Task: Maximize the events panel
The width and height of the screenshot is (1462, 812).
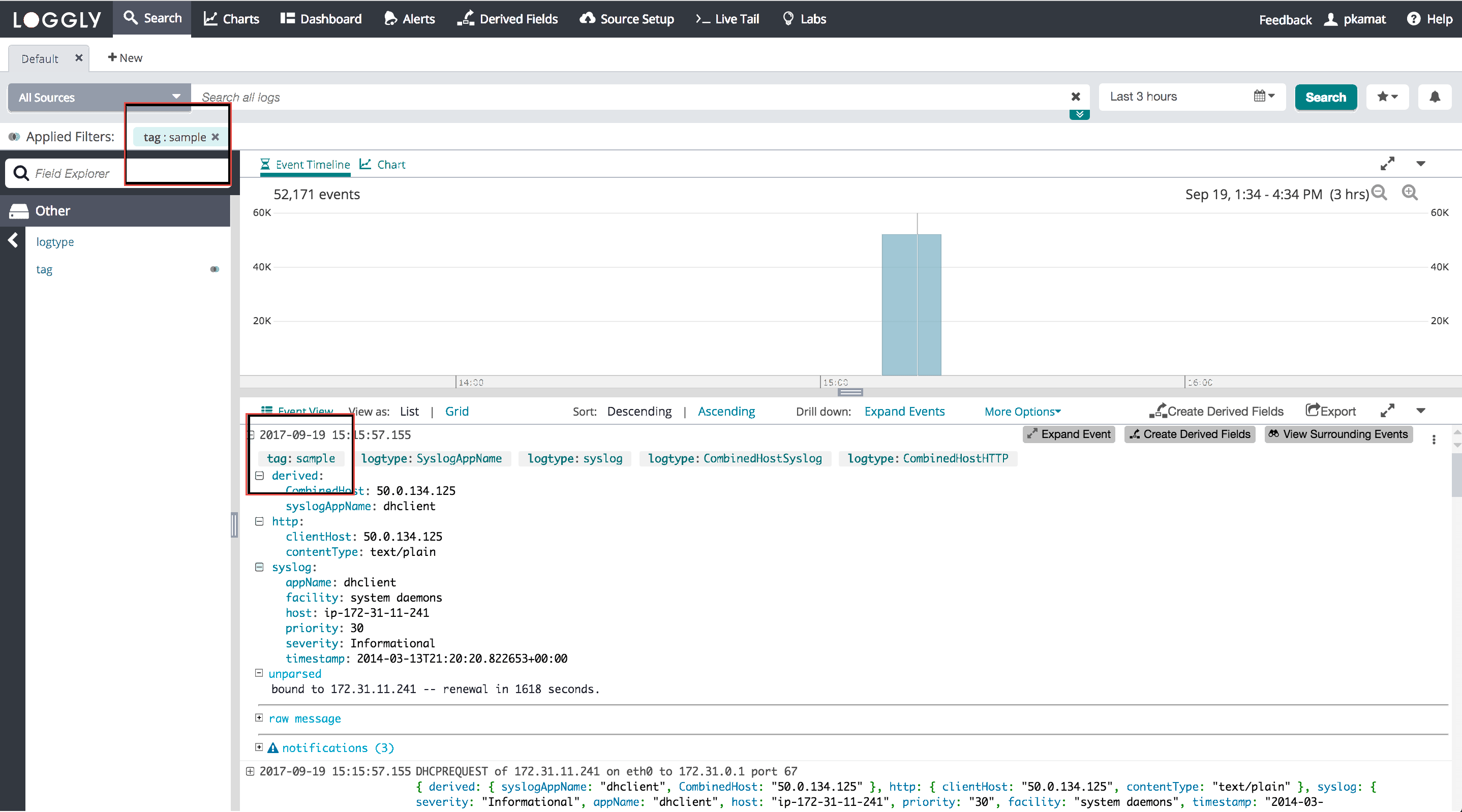Action: pyautogui.click(x=1387, y=410)
